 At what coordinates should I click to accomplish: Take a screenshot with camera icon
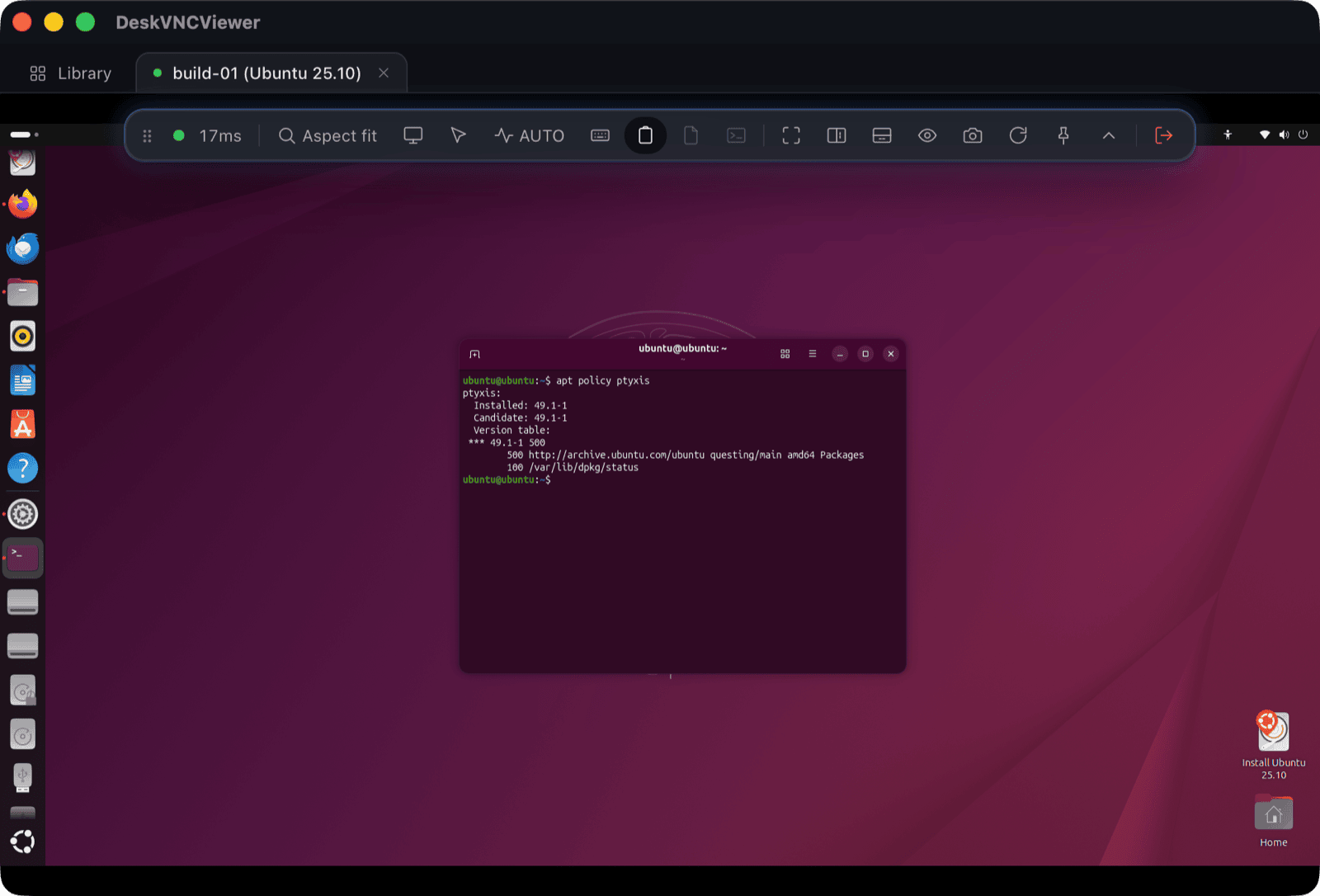(x=973, y=135)
